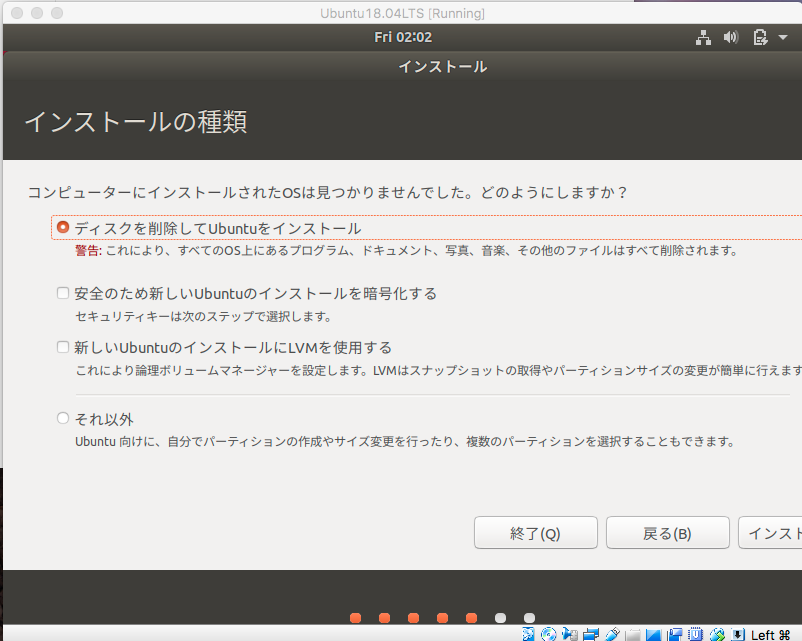802x641 pixels.
Task: Click the VirtualBox CPU chip status icon
Action: pyautogui.click(x=695, y=634)
